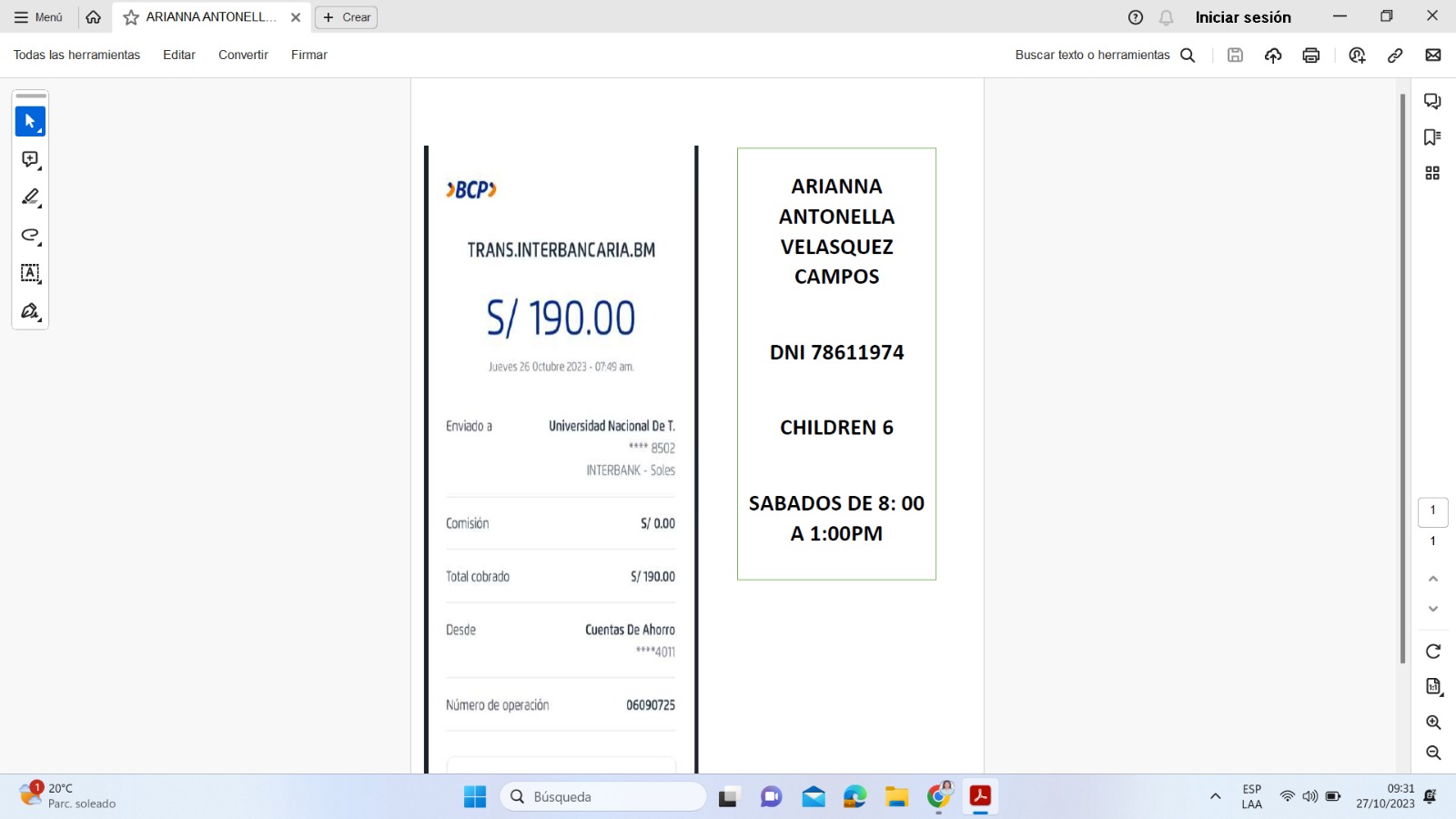Click the Crear new tab button
Viewport: 1456px width, 819px height.
click(346, 17)
